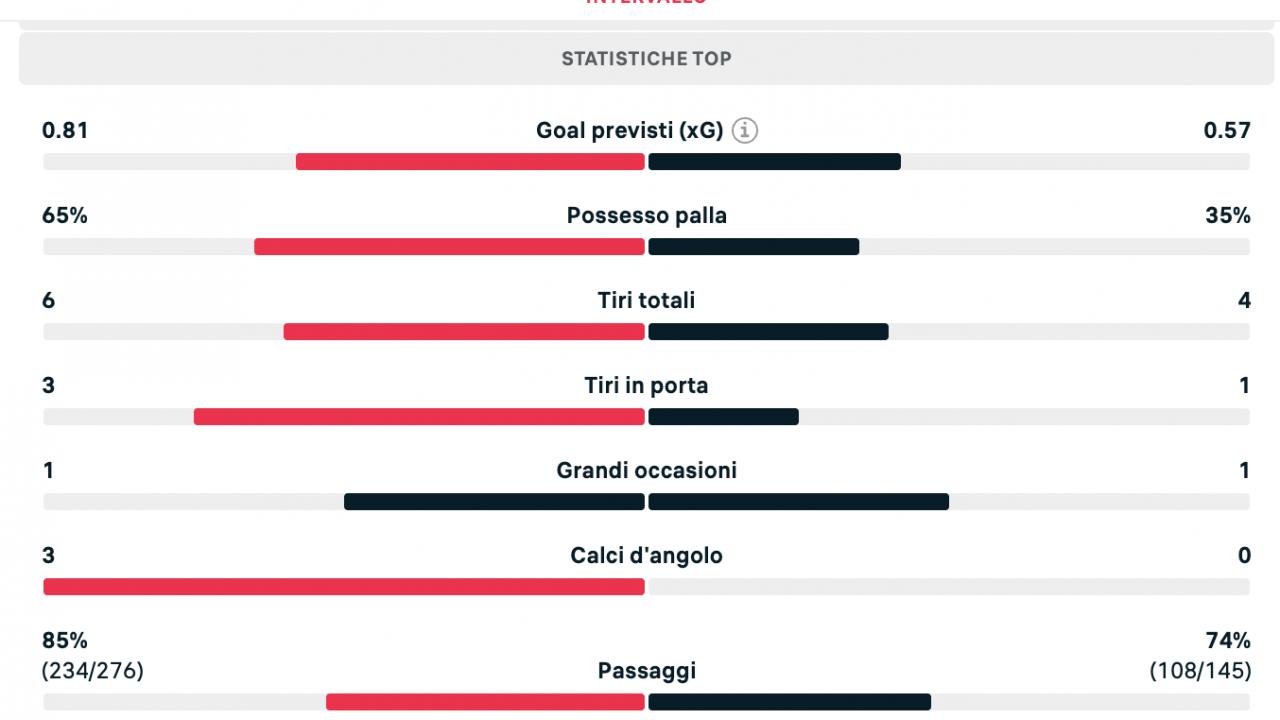Viewport: 1280px width, 720px height.
Task: Click the red Tiri in porta bar
Action: click(419, 417)
